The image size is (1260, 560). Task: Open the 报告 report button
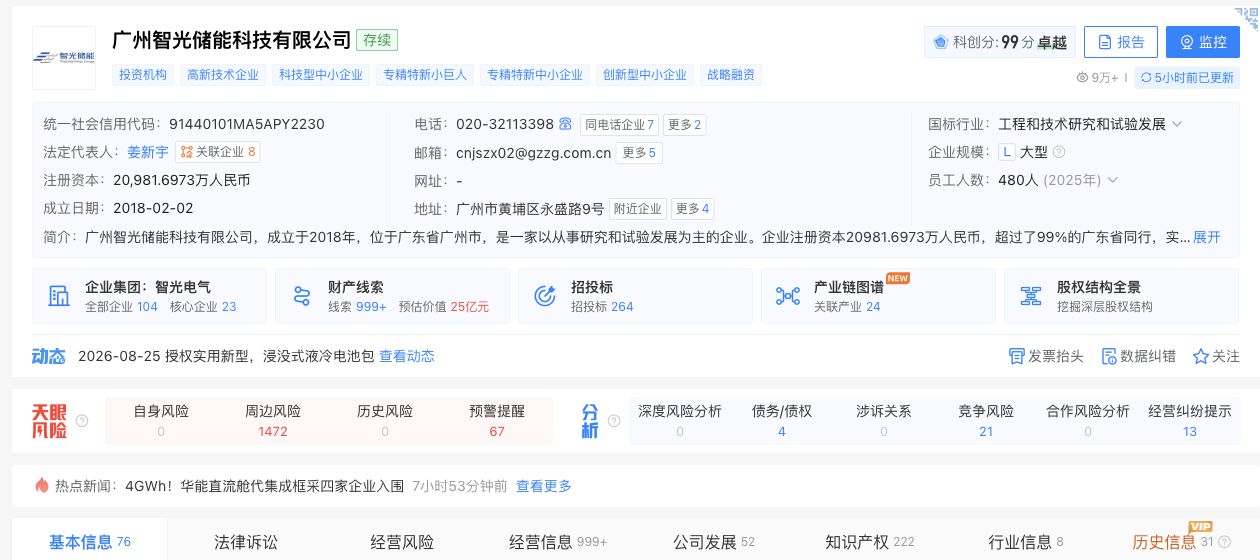click(1121, 42)
